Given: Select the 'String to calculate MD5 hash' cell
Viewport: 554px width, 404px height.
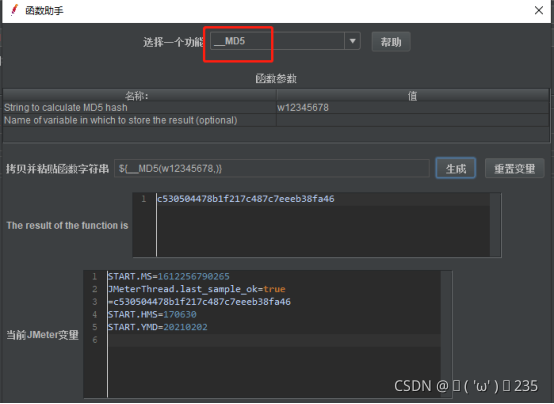Looking at the screenshot, I should click(x=140, y=107).
